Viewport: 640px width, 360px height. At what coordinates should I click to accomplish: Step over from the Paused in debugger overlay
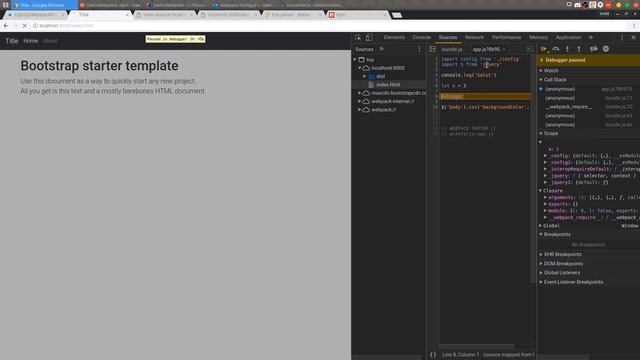pyautogui.click(x=200, y=39)
